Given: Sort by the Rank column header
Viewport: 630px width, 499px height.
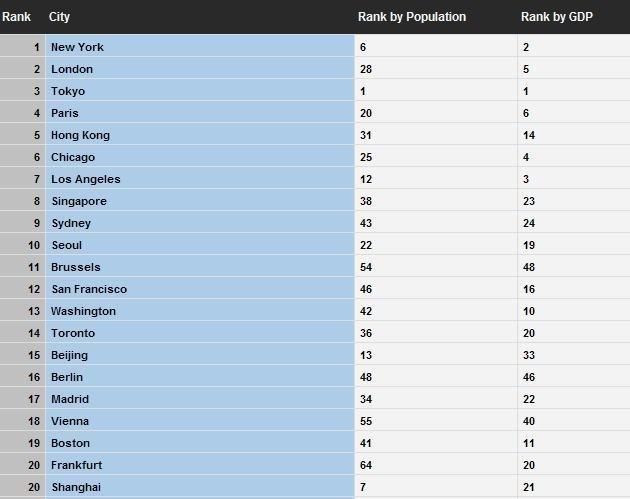Looking at the screenshot, I should point(16,17).
